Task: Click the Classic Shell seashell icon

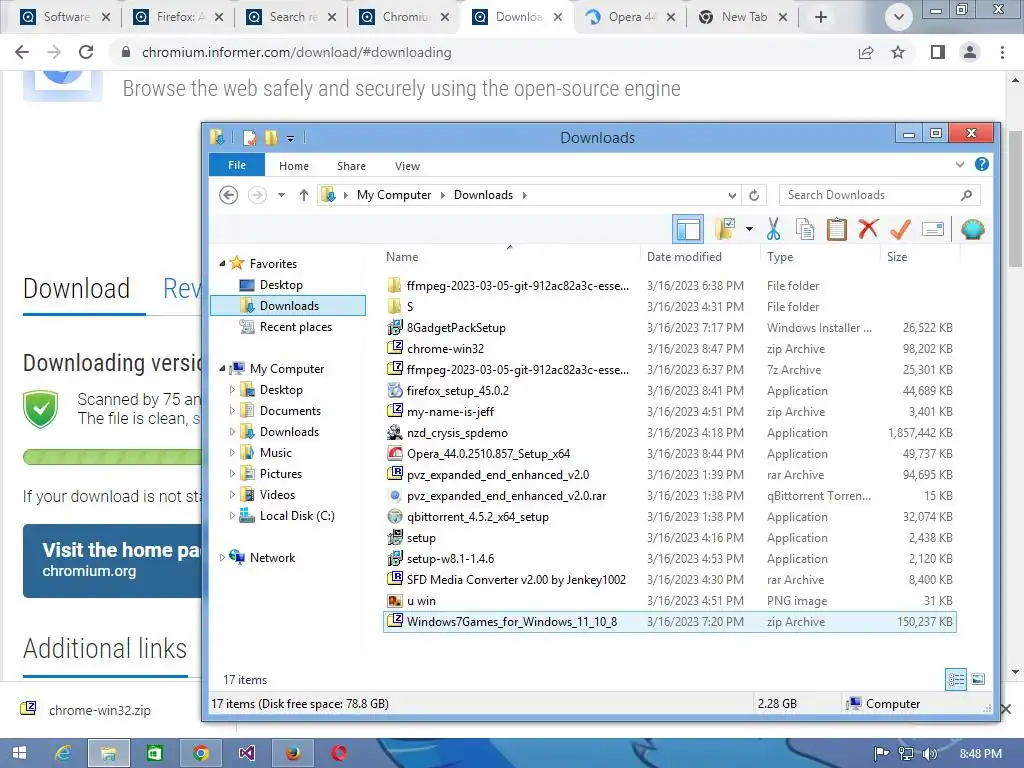Action: pos(972,229)
